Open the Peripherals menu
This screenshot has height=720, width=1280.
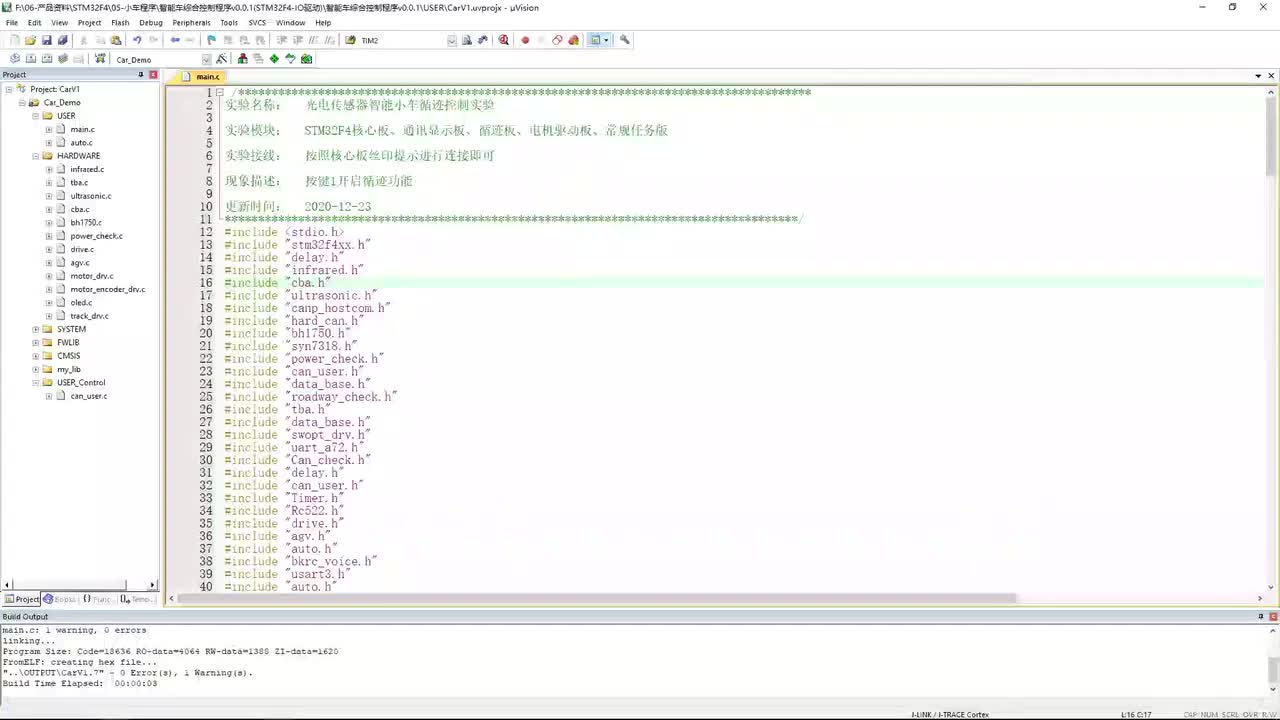[192, 22]
